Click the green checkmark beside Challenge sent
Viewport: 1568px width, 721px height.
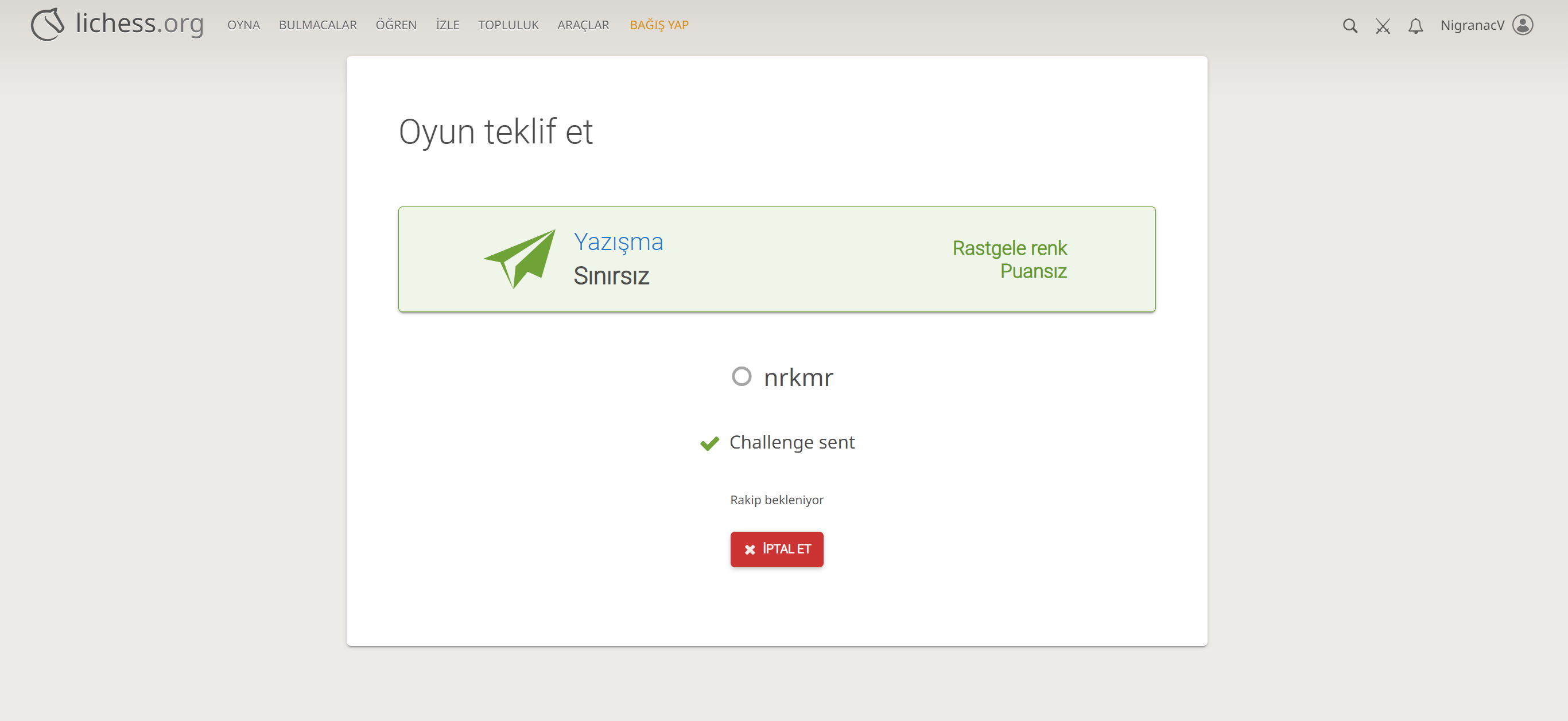point(709,443)
